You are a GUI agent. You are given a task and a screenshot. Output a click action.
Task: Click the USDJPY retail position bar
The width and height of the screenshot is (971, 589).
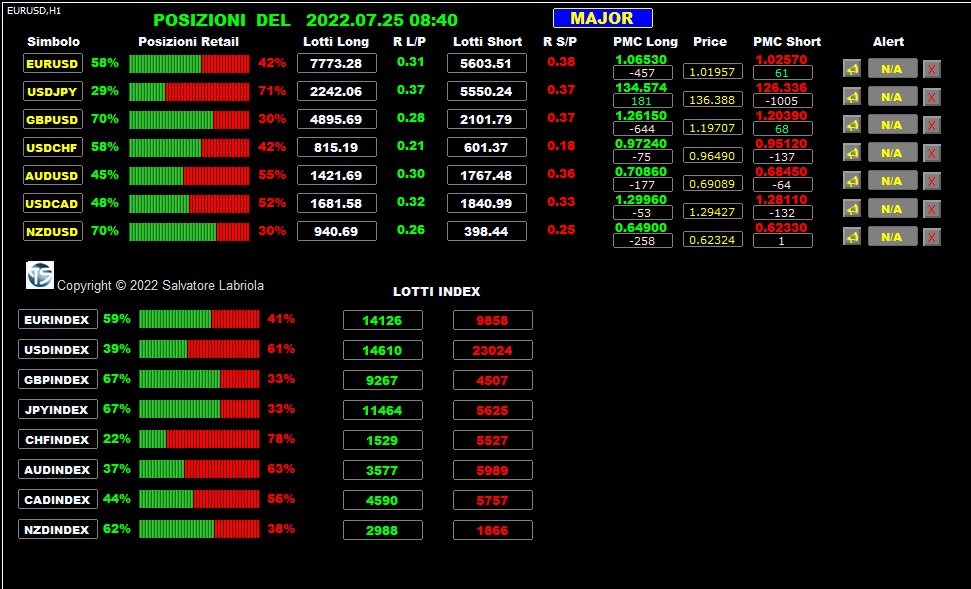tap(189, 91)
